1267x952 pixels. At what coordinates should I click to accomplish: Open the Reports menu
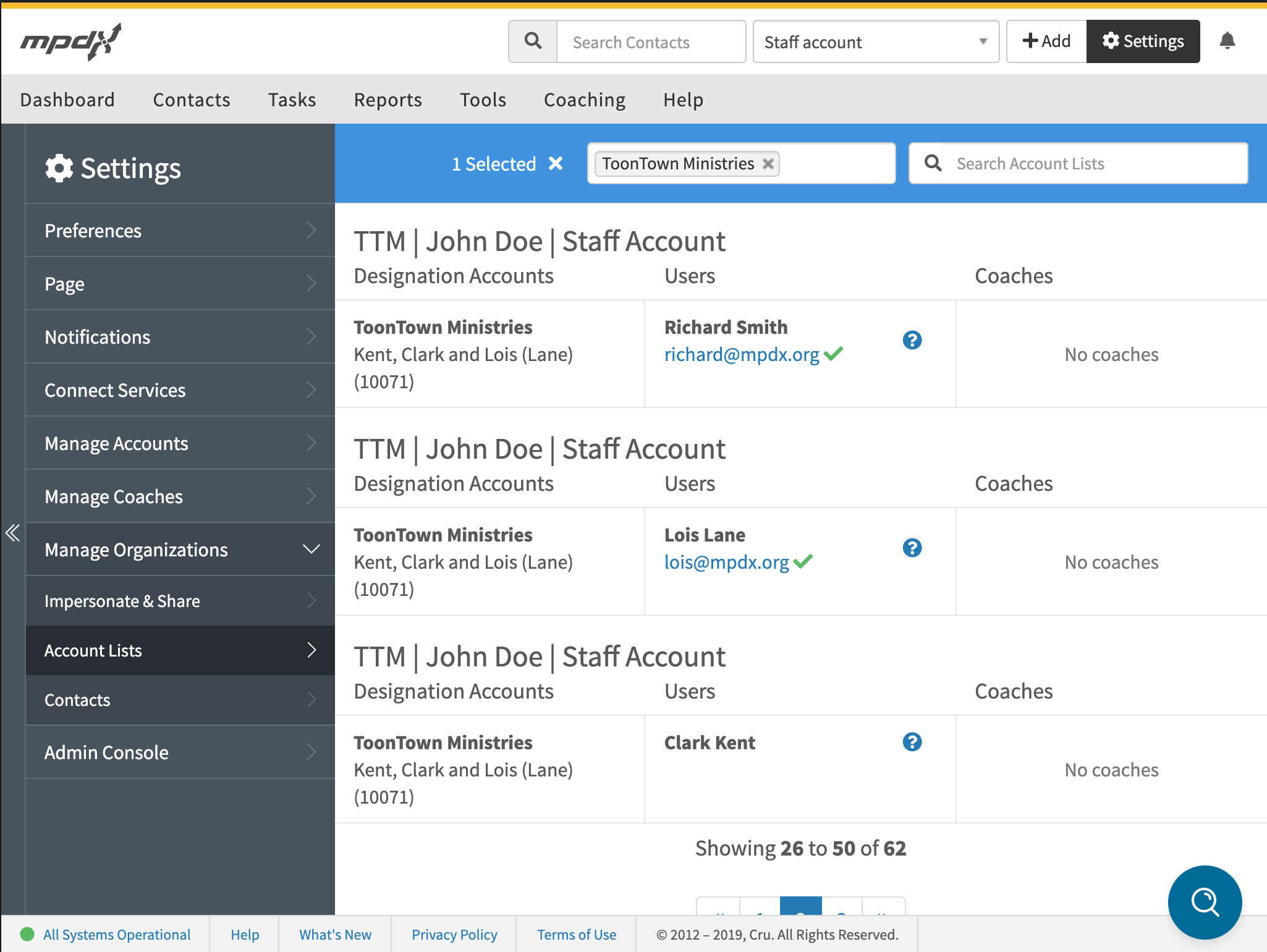388,100
